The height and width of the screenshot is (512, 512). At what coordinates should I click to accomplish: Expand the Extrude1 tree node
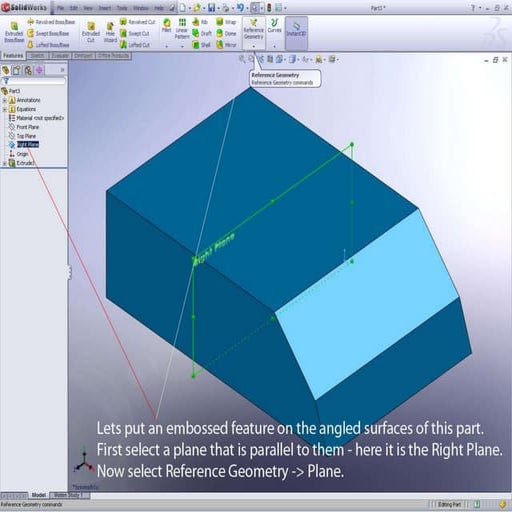[x=4, y=163]
